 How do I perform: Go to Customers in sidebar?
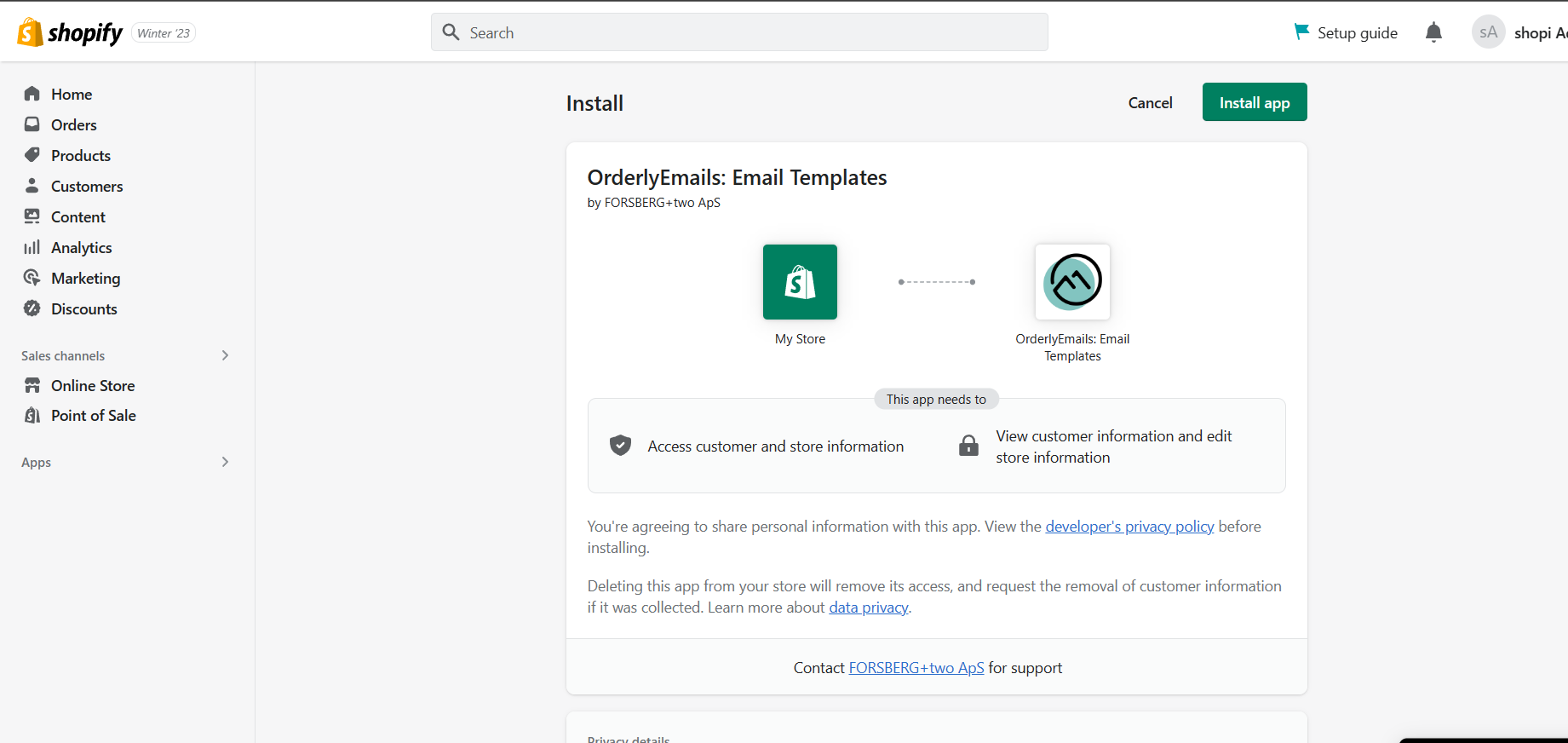pos(87,186)
